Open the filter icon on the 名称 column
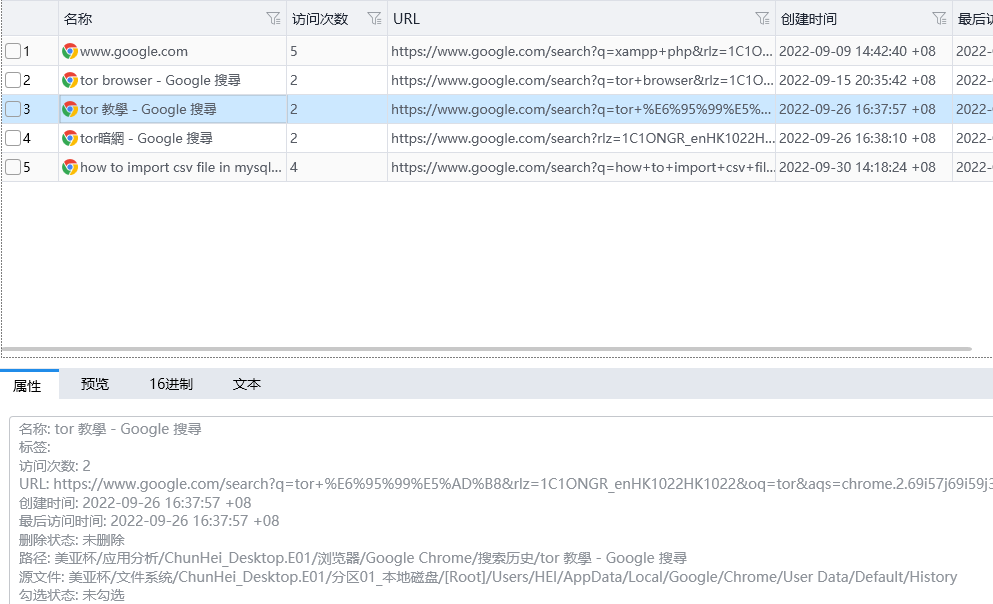Viewport: 993px width, 604px height. click(274, 18)
